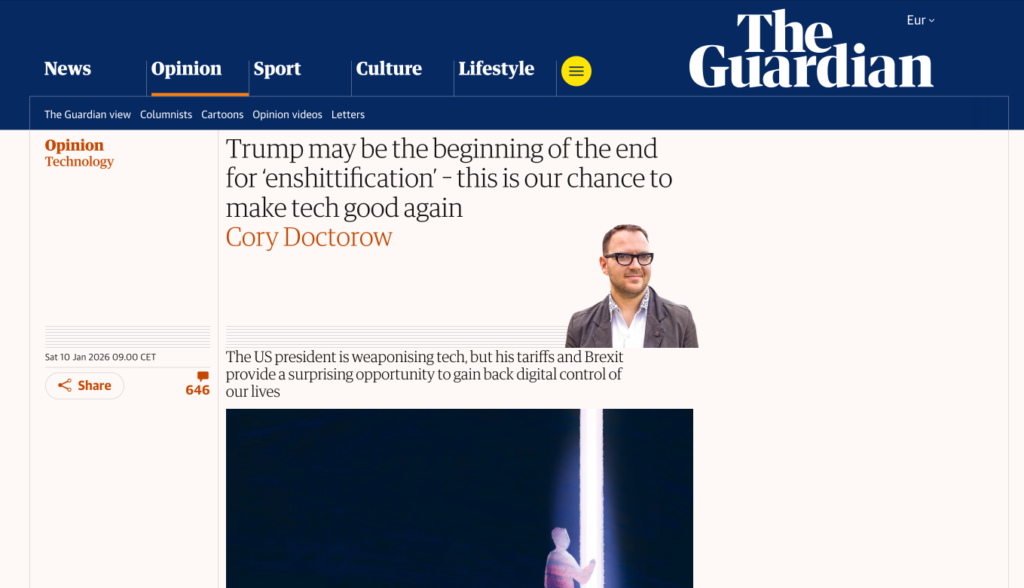The height and width of the screenshot is (588, 1024).
Task: Click the Technology tag link
Action: [x=79, y=161]
